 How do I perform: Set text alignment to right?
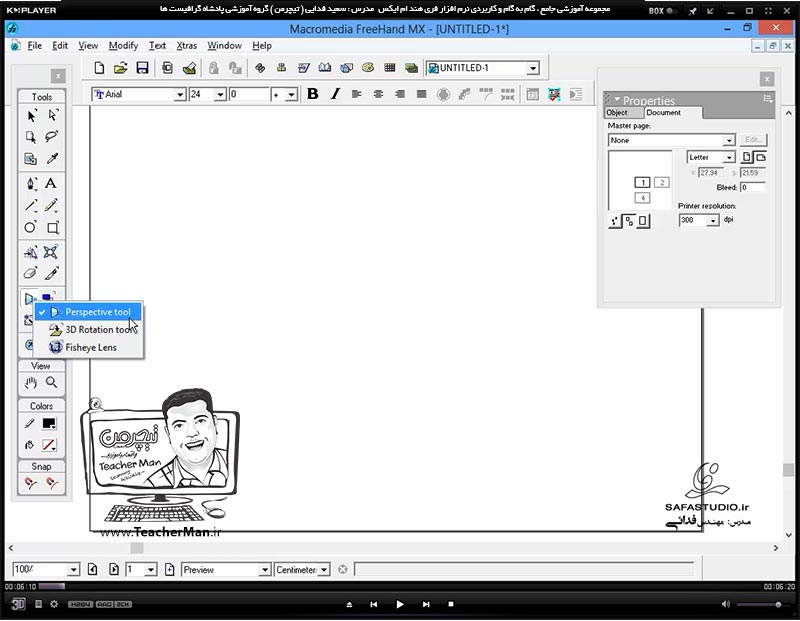(400, 94)
